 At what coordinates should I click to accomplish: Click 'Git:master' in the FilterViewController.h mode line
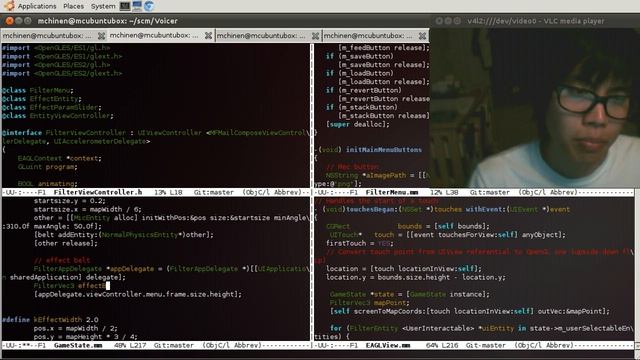214,192
